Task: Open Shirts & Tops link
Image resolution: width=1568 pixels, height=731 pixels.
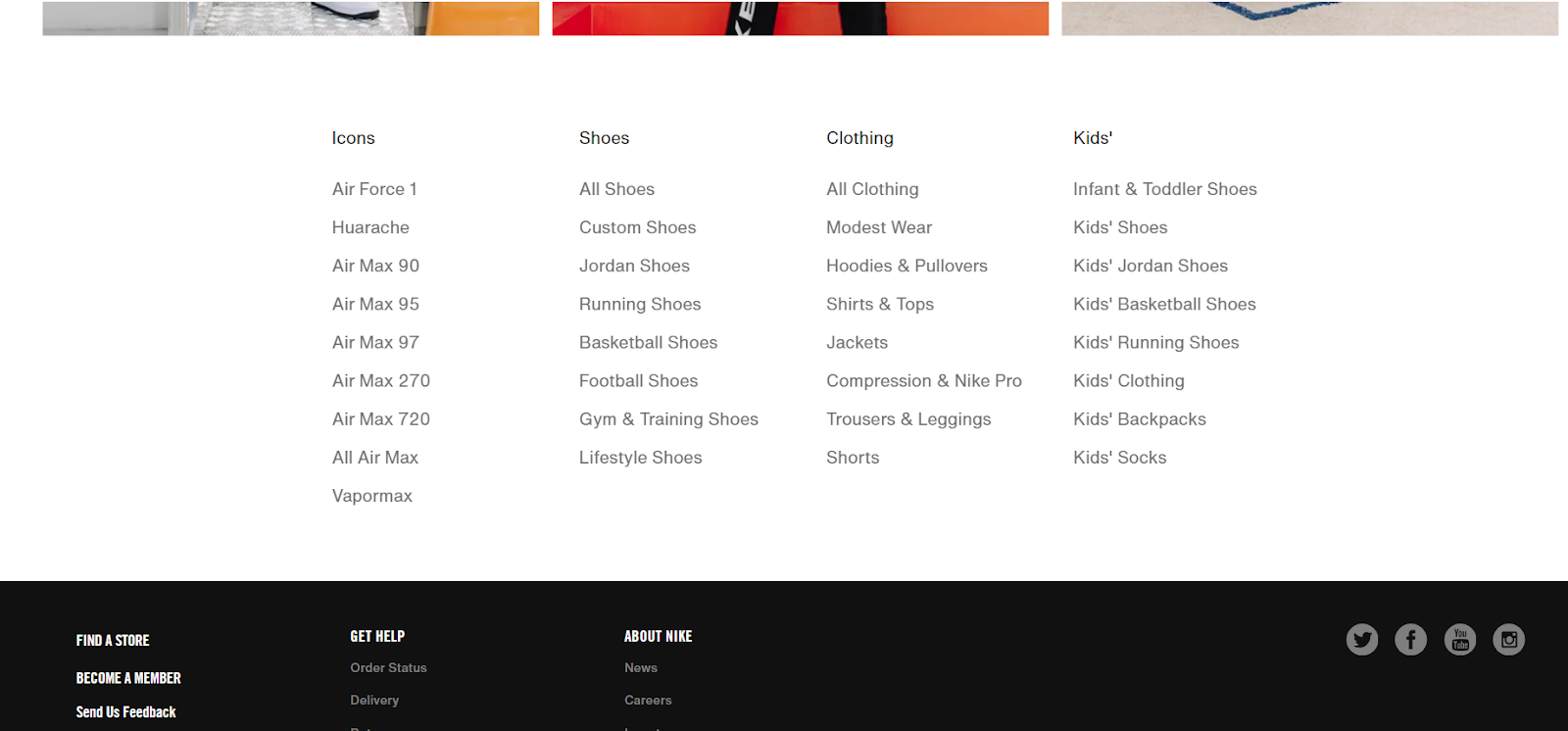Action: pyautogui.click(x=880, y=304)
